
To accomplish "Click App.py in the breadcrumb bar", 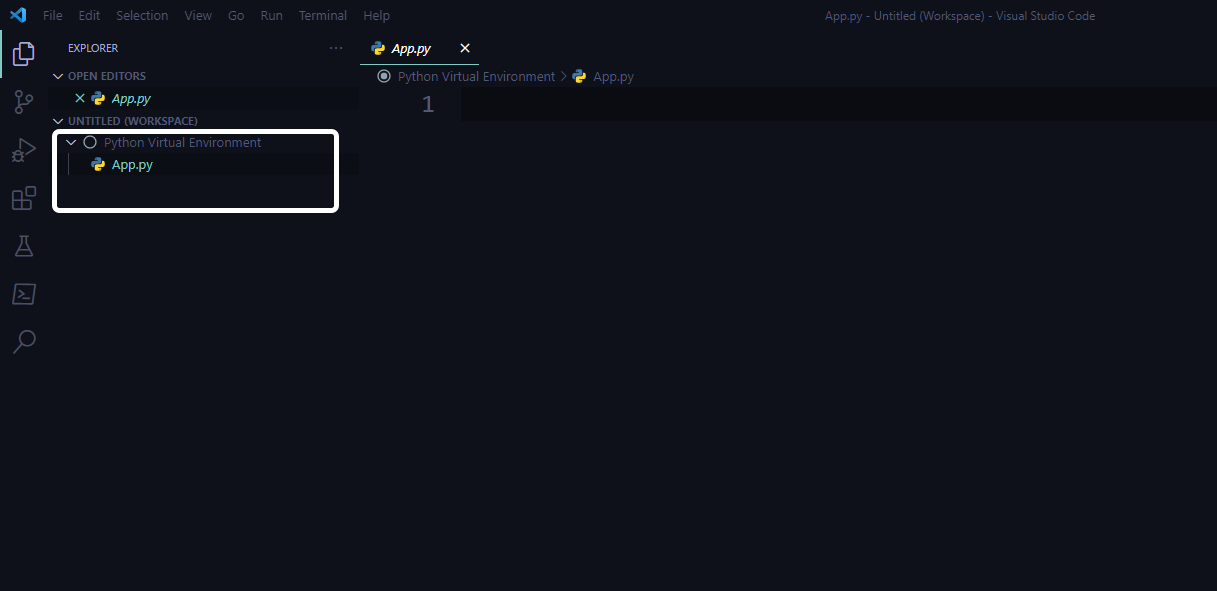I will [x=613, y=76].
